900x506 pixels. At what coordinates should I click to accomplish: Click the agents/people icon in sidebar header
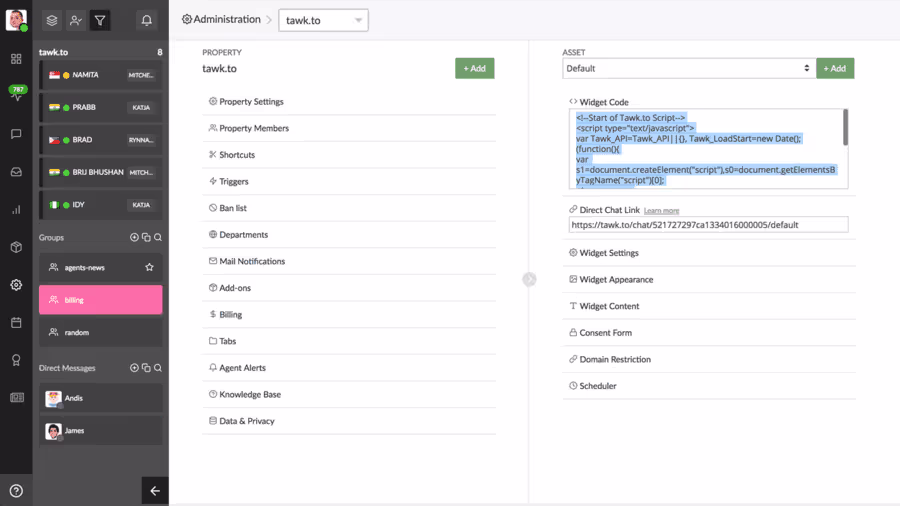tap(76, 21)
